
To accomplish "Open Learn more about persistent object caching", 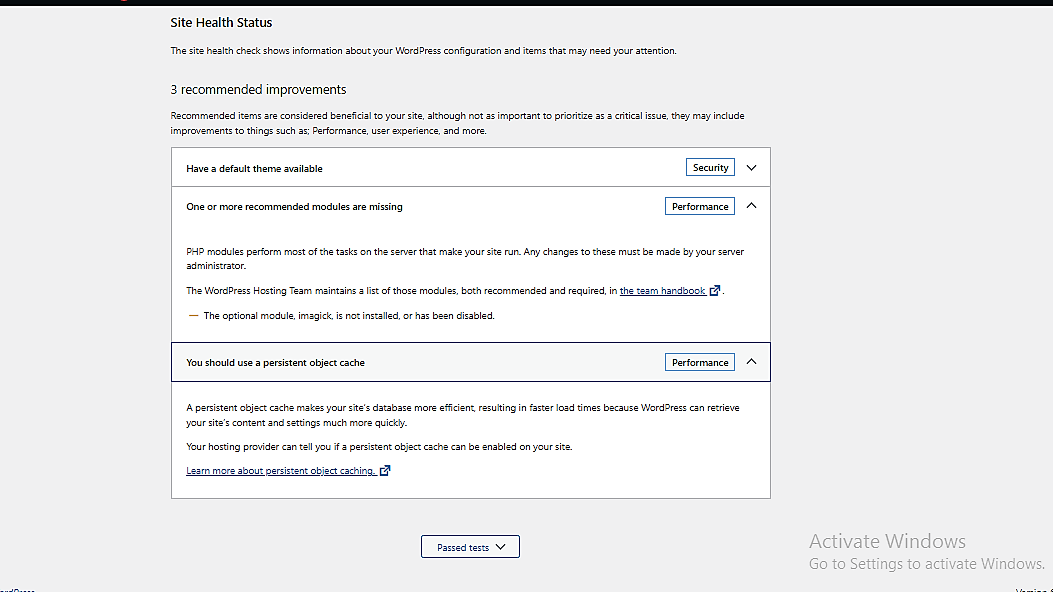I will click(x=280, y=471).
